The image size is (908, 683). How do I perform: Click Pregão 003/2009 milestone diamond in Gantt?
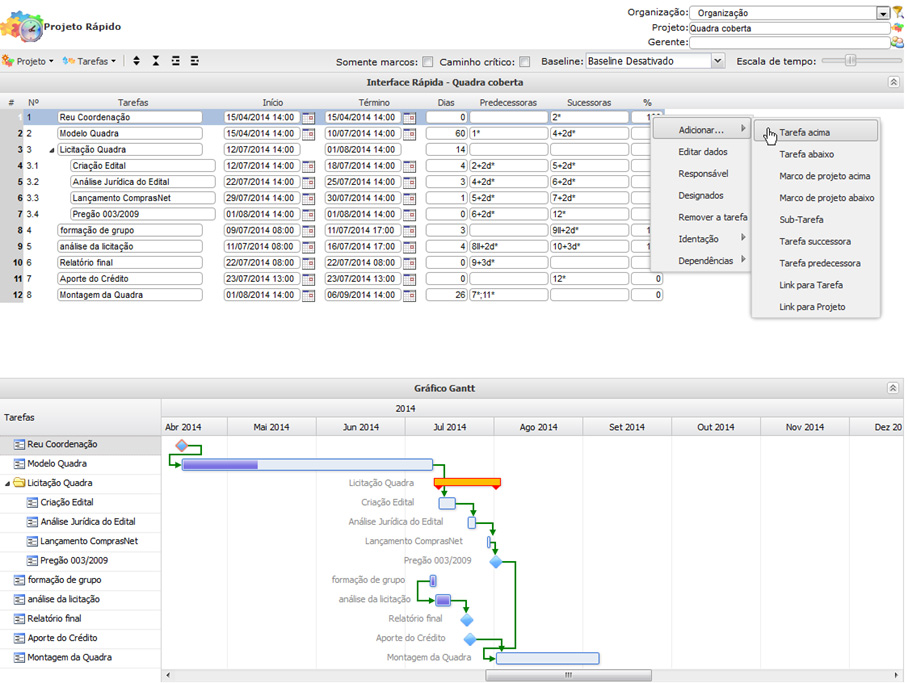click(x=496, y=561)
